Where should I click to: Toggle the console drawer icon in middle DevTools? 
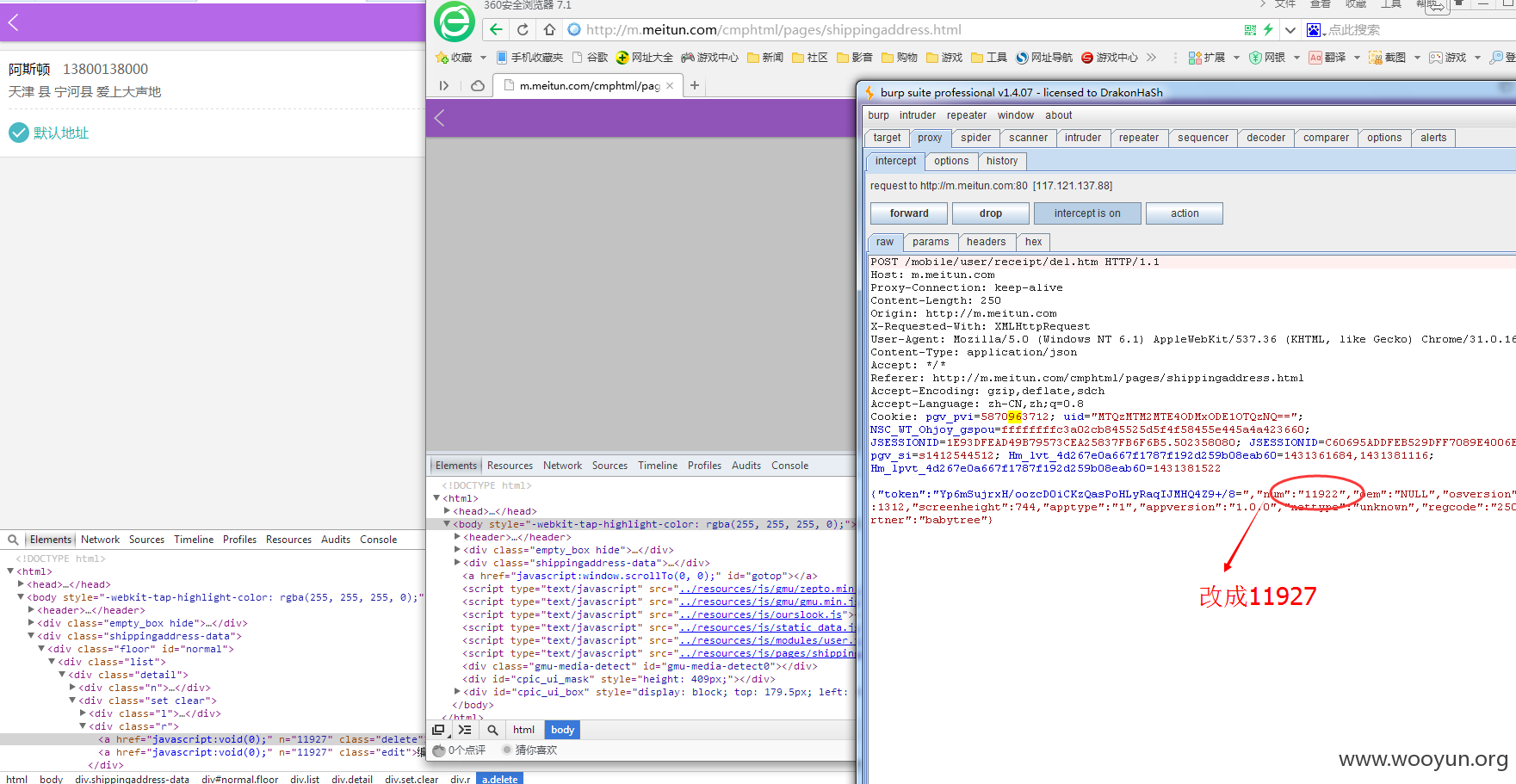pos(465,730)
